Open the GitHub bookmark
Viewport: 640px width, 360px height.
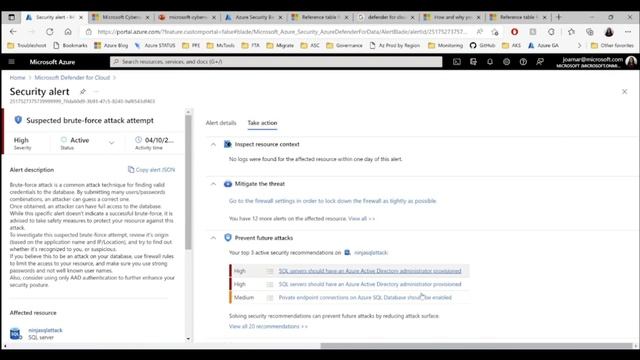pyautogui.click(x=482, y=45)
